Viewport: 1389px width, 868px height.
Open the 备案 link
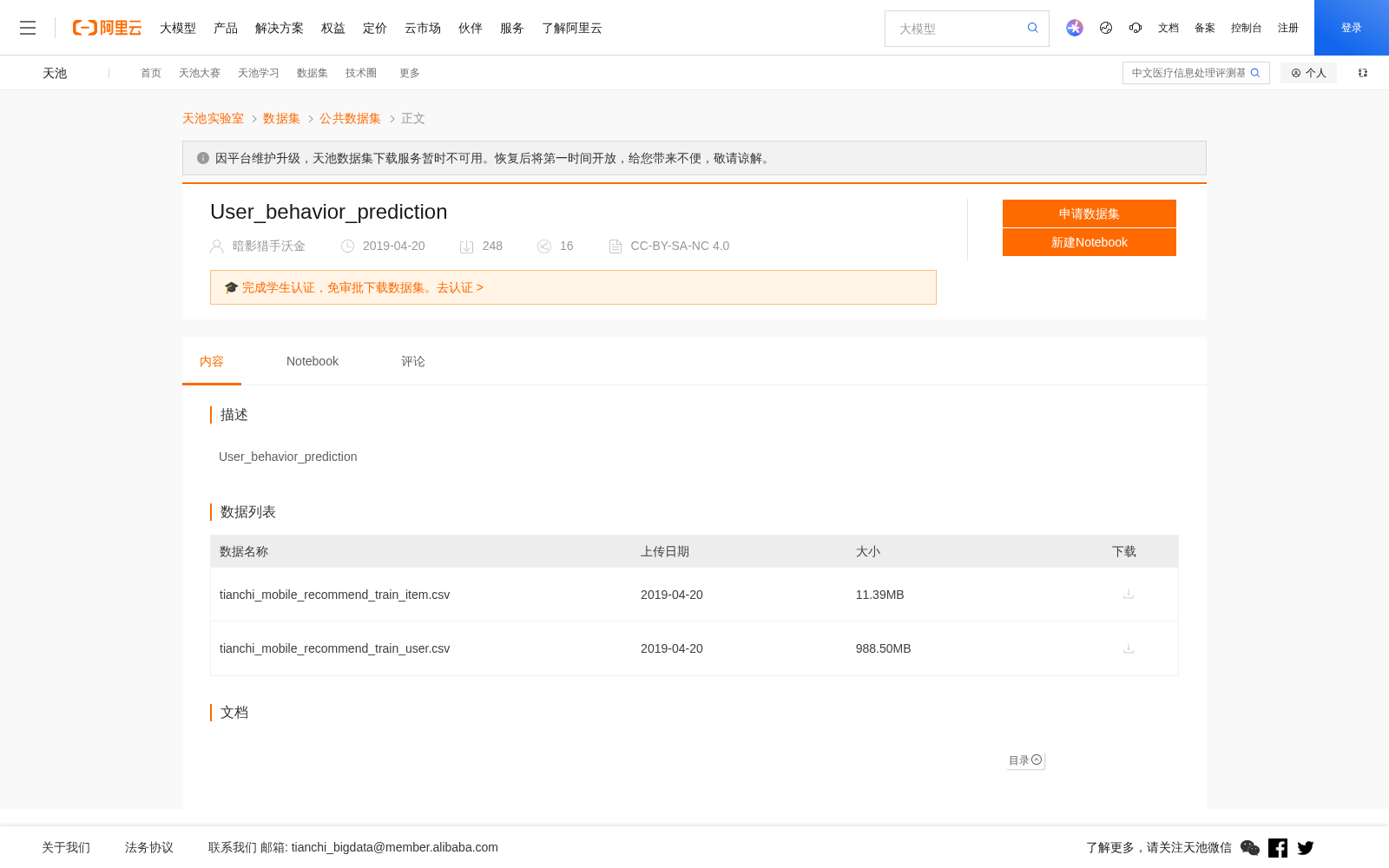tap(1205, 28)
